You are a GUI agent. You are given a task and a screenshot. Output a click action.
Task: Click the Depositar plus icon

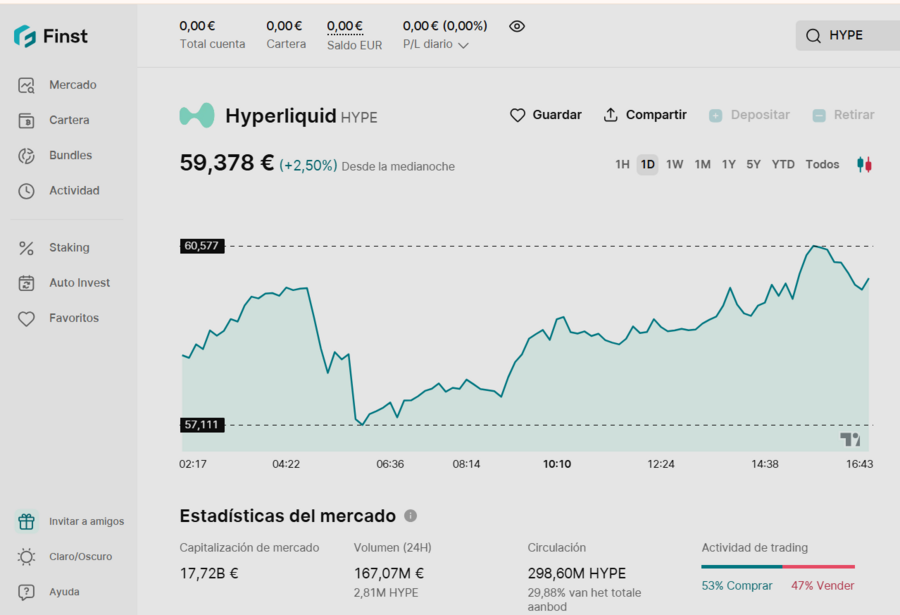[715, 115]
